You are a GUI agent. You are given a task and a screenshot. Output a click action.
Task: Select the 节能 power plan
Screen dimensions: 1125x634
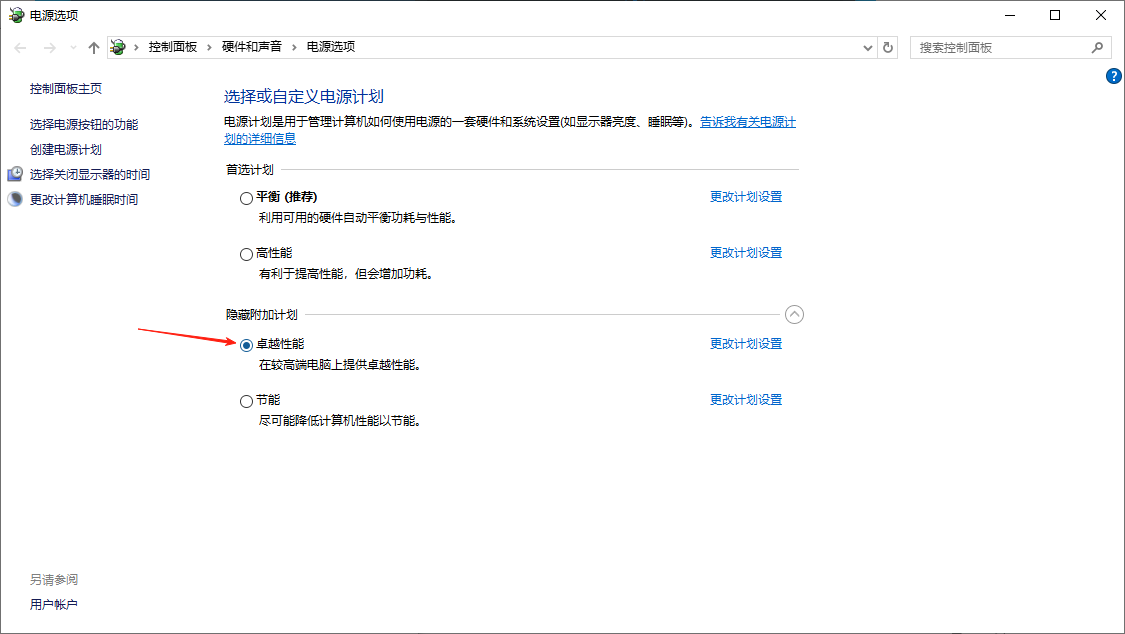point(246,401)
